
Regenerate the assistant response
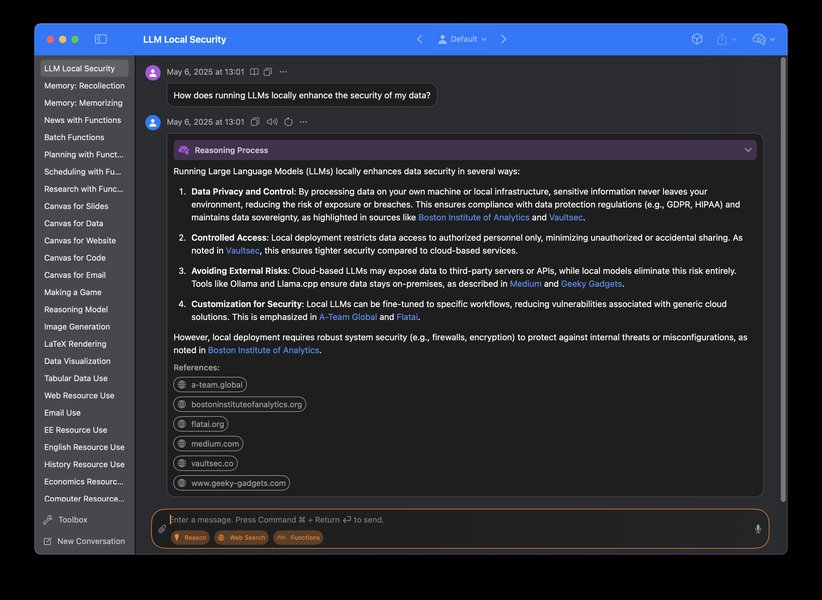click(x=288, y=122)
